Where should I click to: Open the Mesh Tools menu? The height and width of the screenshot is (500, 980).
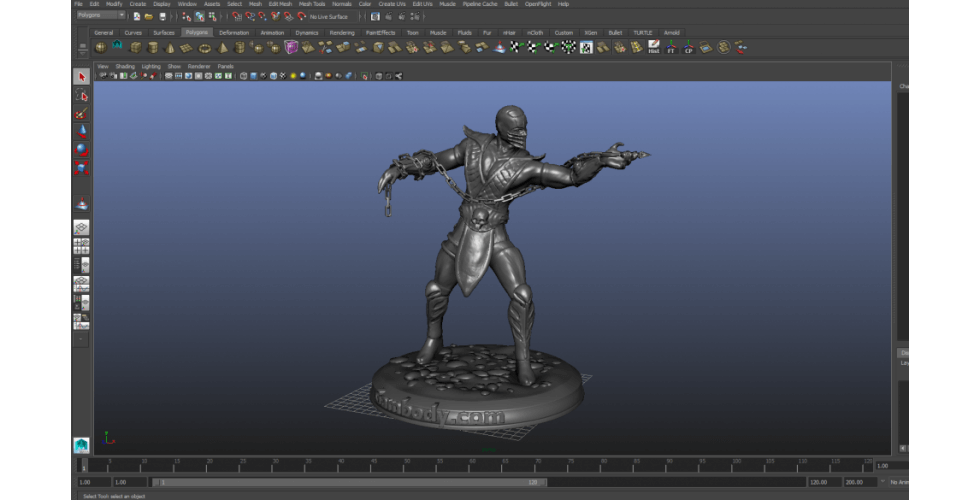click(312, 4)
